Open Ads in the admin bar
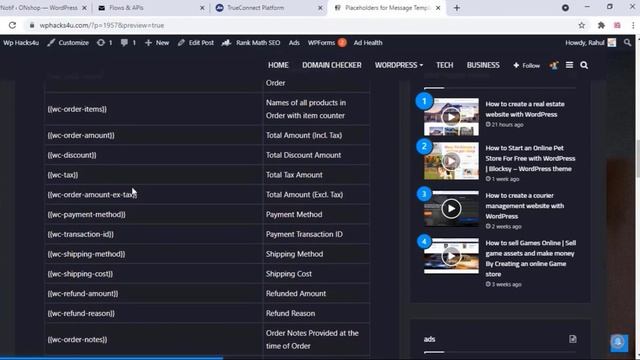 tap(294, 42)
